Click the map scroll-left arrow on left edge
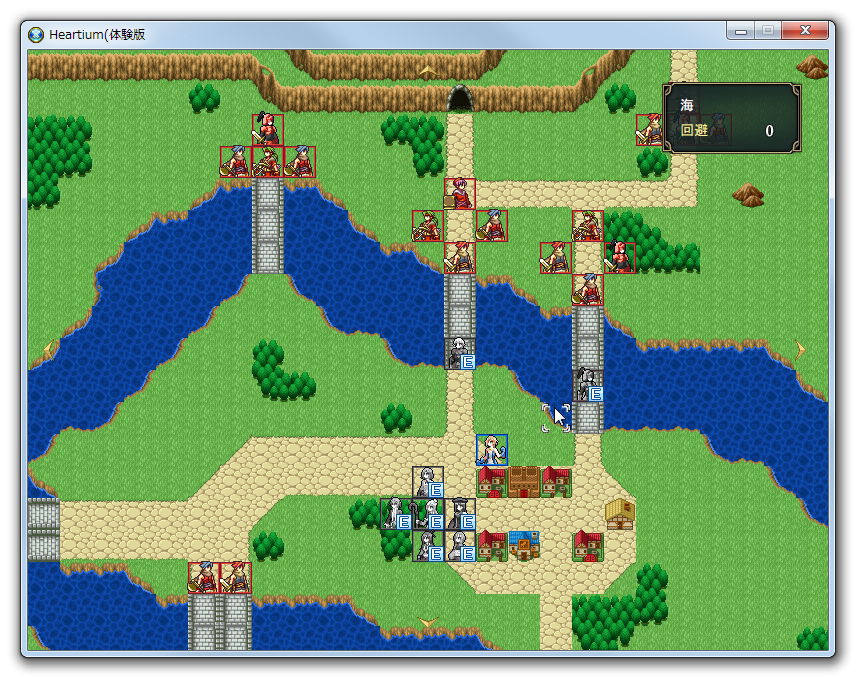This screenshot has width=856, height=678. 49,349
